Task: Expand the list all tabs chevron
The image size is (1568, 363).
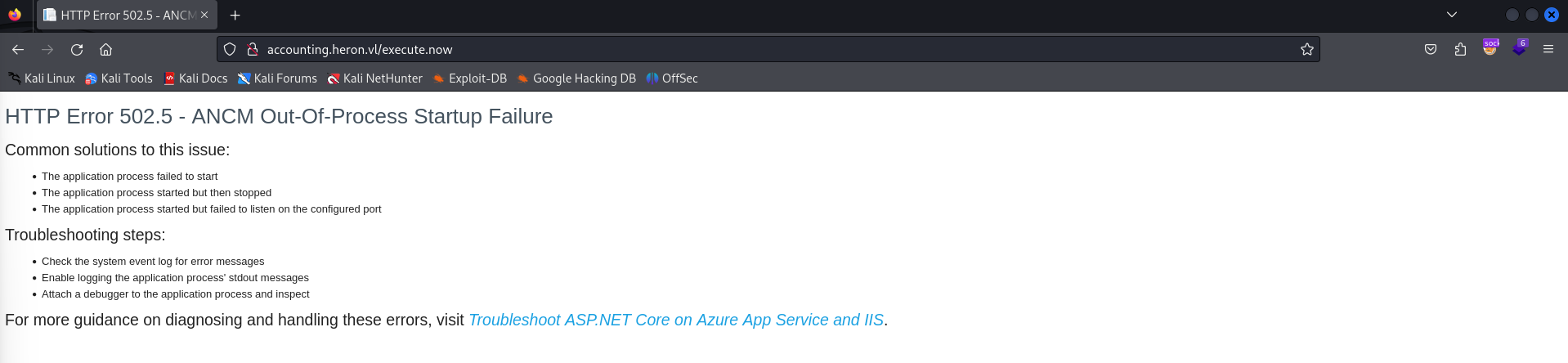Action: (x=1452, y=15)
